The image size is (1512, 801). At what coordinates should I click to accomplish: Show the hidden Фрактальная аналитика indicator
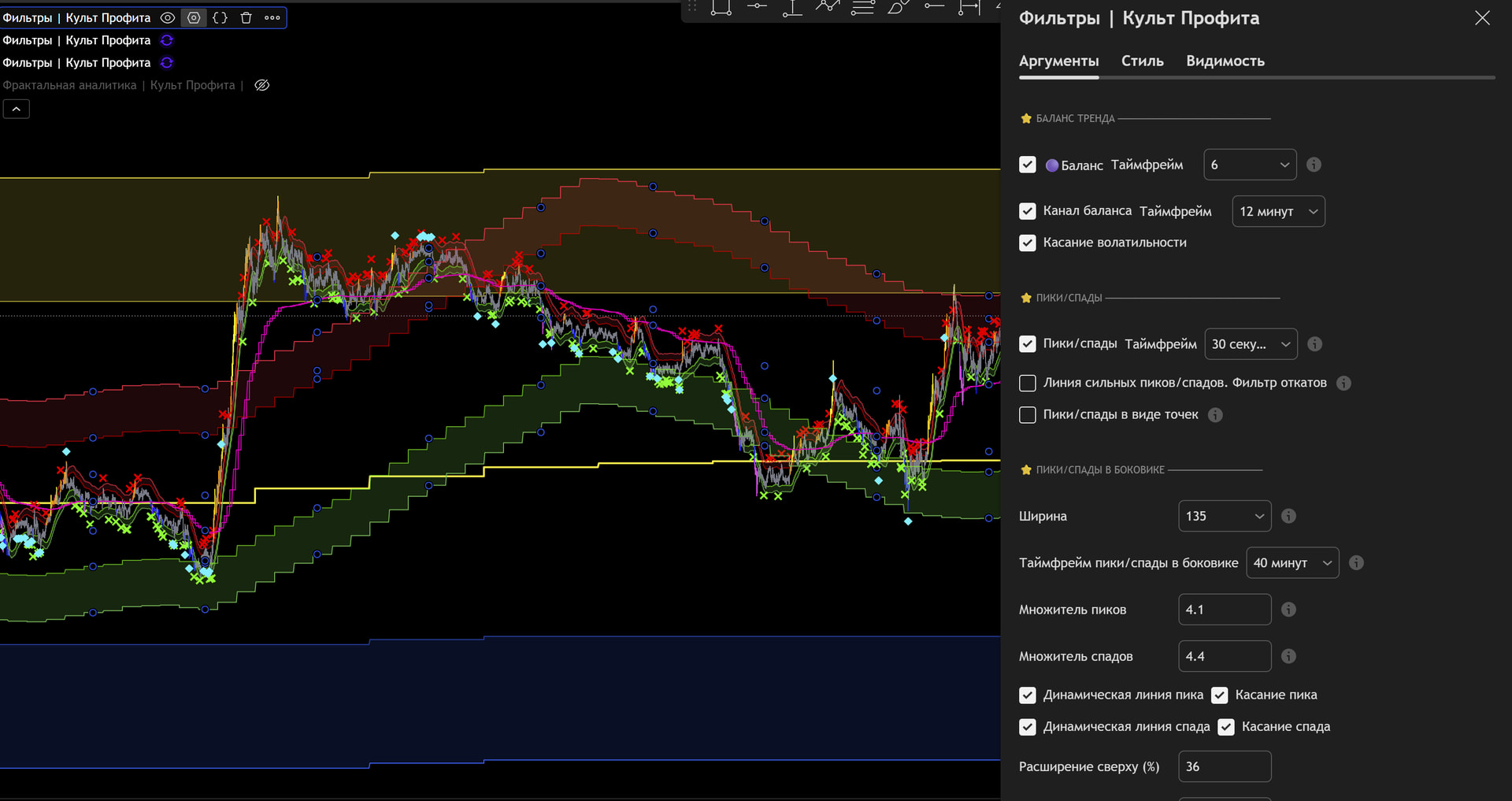(x=262, y=85)
